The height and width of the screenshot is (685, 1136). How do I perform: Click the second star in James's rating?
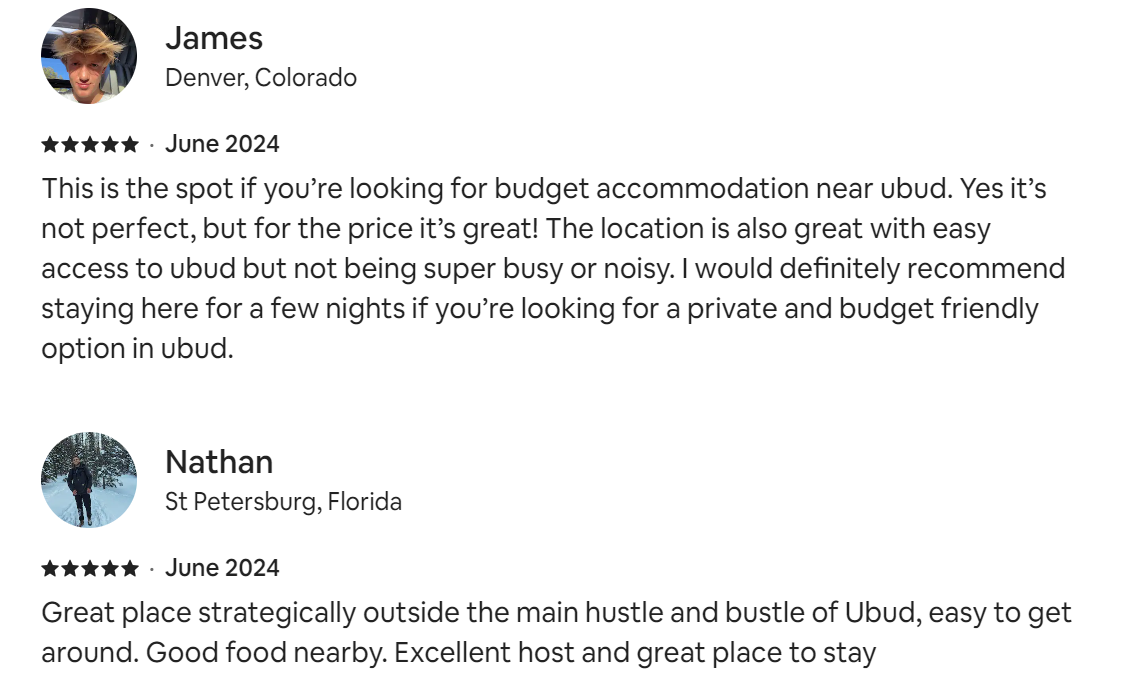pos(70,145)
